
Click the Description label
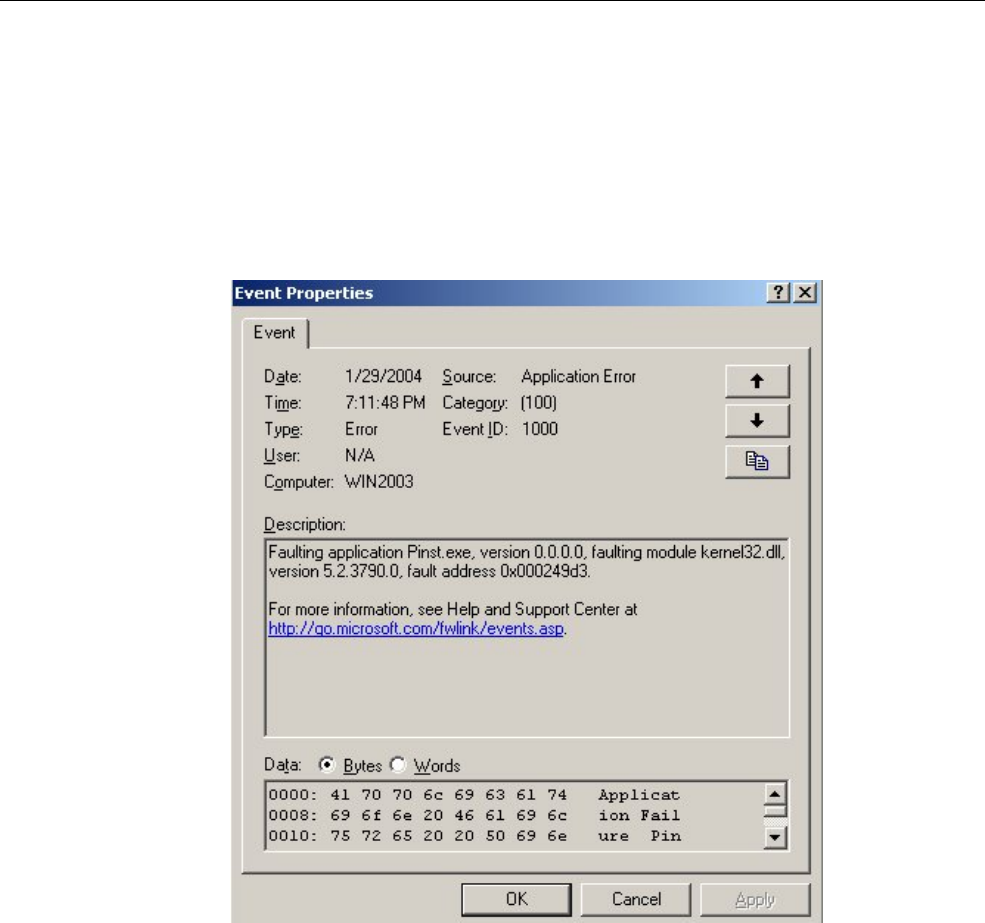point(305,525)
